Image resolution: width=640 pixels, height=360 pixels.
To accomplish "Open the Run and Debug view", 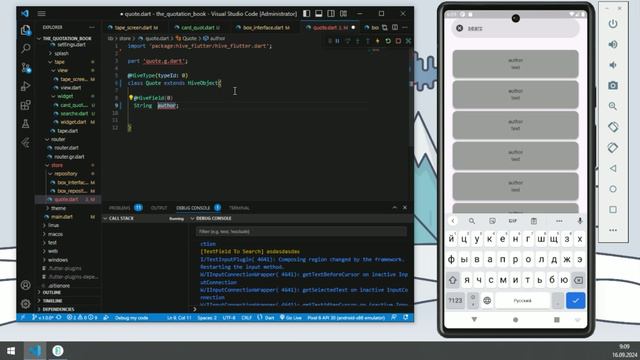I will pyautogui.click(x=26, y=86).
